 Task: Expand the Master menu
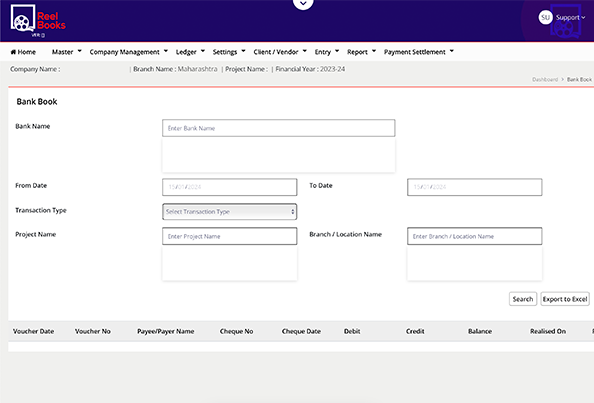click(67, 52)
